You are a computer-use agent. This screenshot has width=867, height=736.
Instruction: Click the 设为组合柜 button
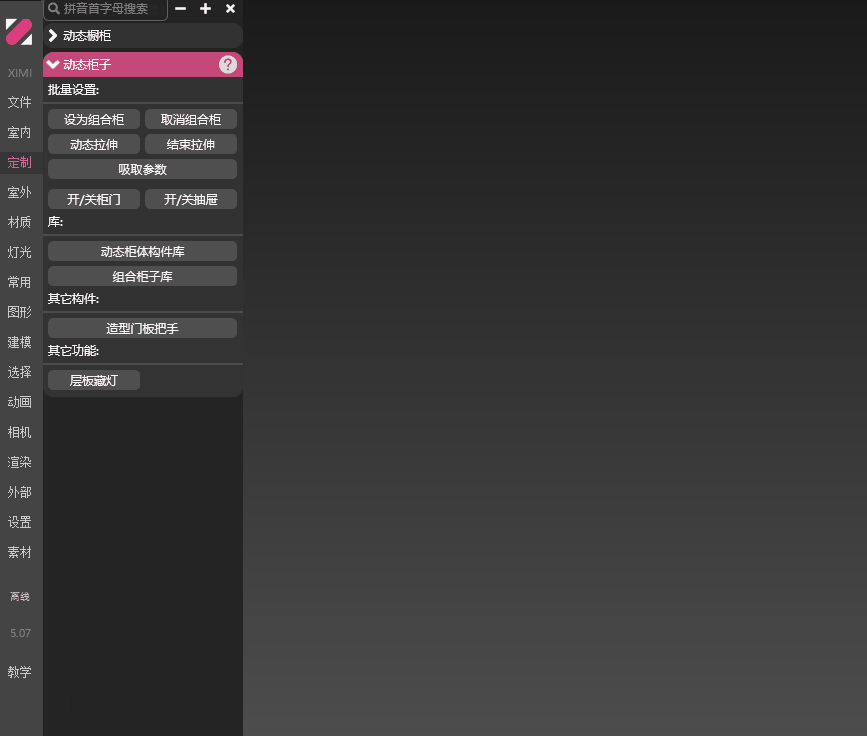[x=94, y=119]
